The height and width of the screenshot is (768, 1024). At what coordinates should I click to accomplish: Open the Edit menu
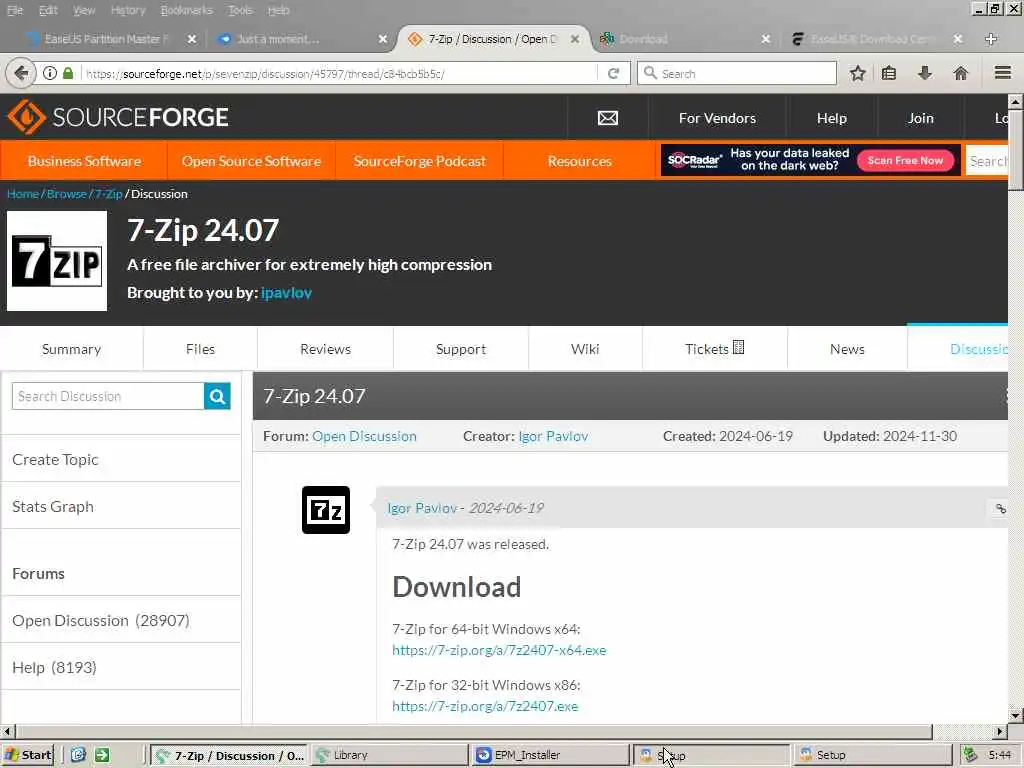coord(48,10)
